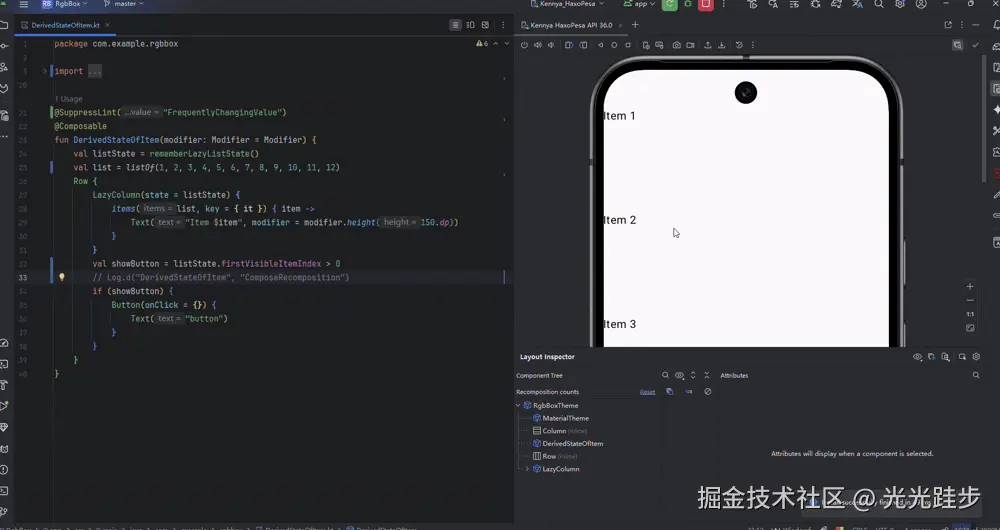1000x530 pixels.
Task: Select DerivedStateOfItem in Component Tree
Action: click(x=572, y=444)
